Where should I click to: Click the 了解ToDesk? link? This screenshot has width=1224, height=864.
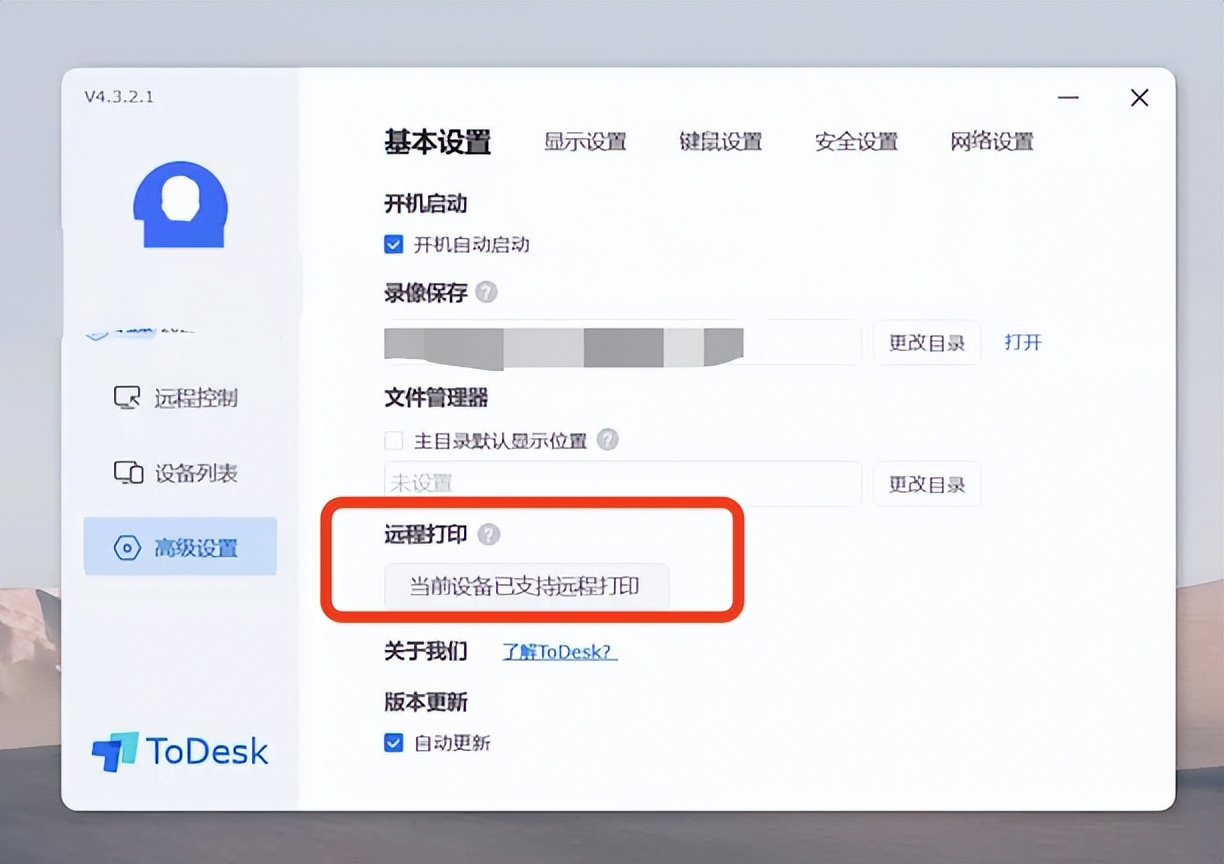click(x=558, y=651)
